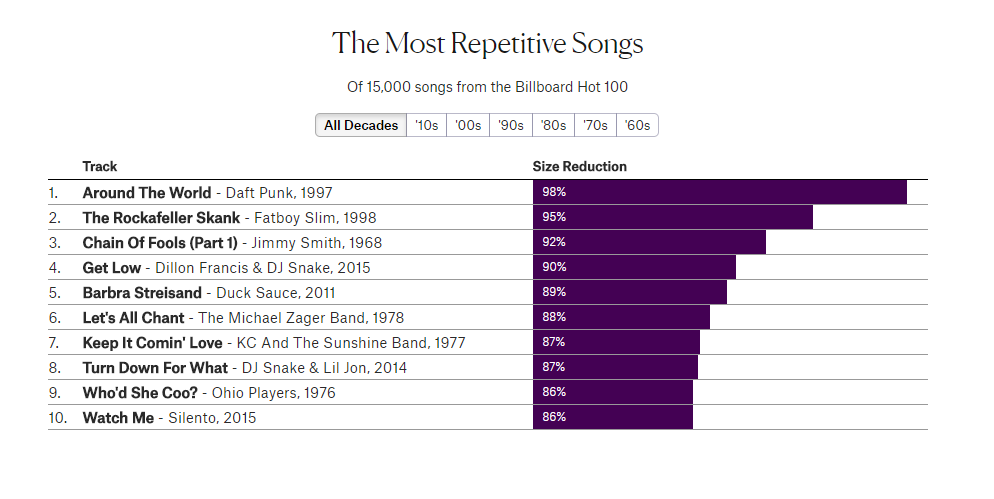This screenshot has height=499, width=994.
Task: Select the All Decades filter
Action: pos(361,125)
